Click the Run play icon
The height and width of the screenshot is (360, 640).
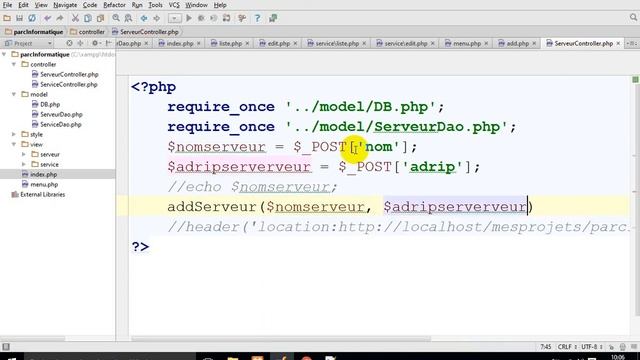tap(189, 18)
